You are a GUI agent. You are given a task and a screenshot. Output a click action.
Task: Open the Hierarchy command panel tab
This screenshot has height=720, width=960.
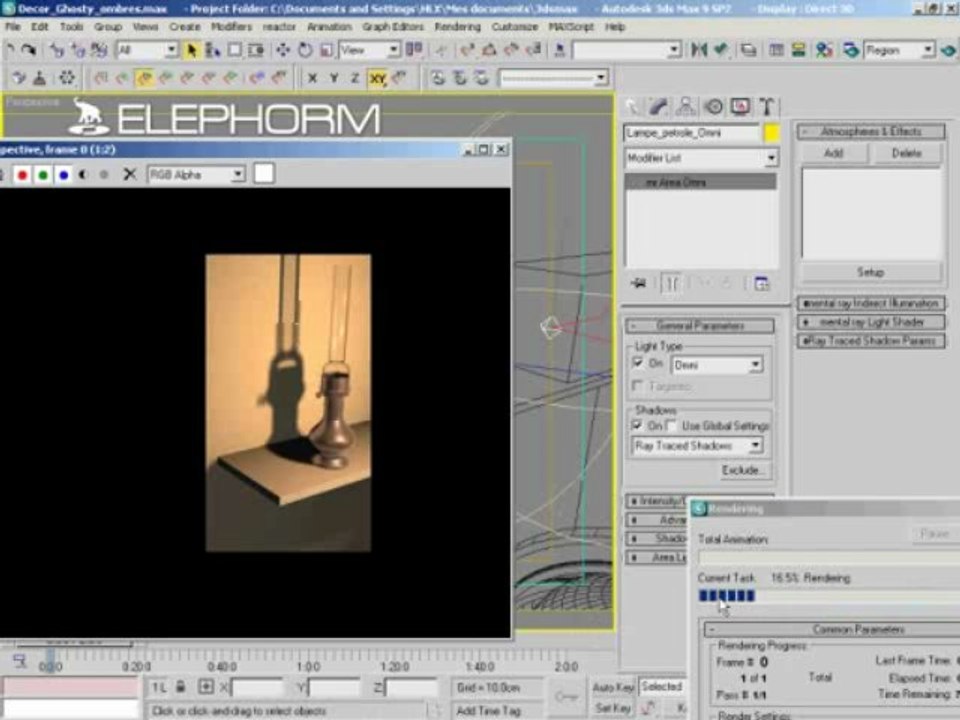[x=686, y=107]
